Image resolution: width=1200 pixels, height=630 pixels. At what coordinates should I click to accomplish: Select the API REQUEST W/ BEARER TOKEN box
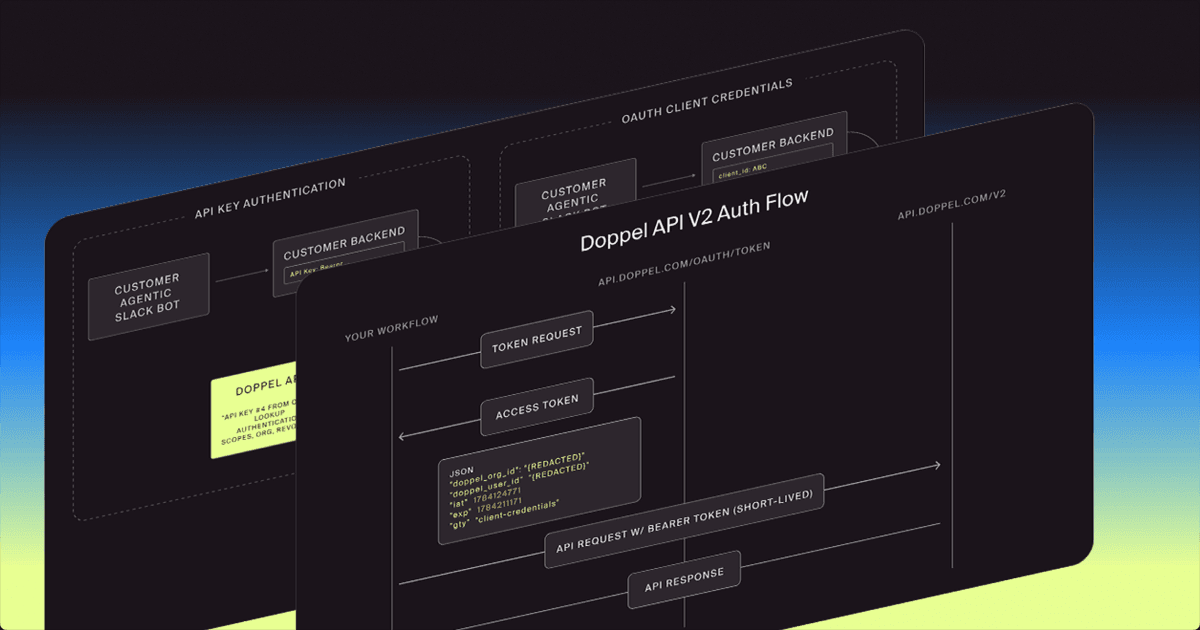684,520
